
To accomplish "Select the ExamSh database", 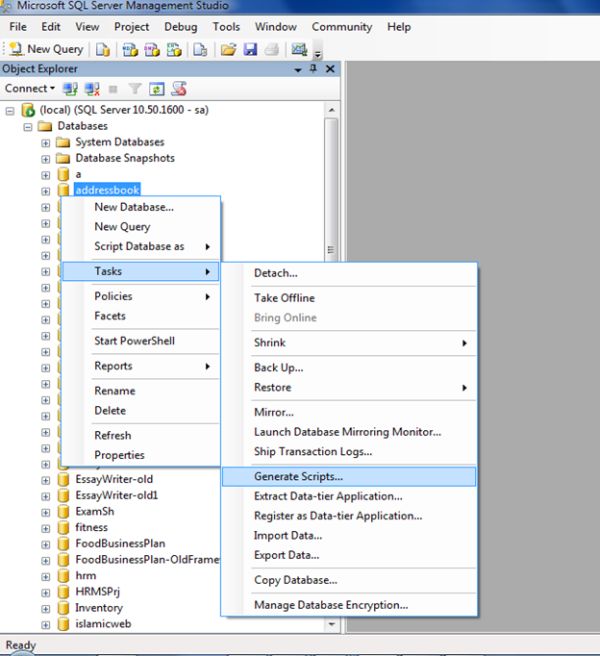I will (x=95, y=511).
